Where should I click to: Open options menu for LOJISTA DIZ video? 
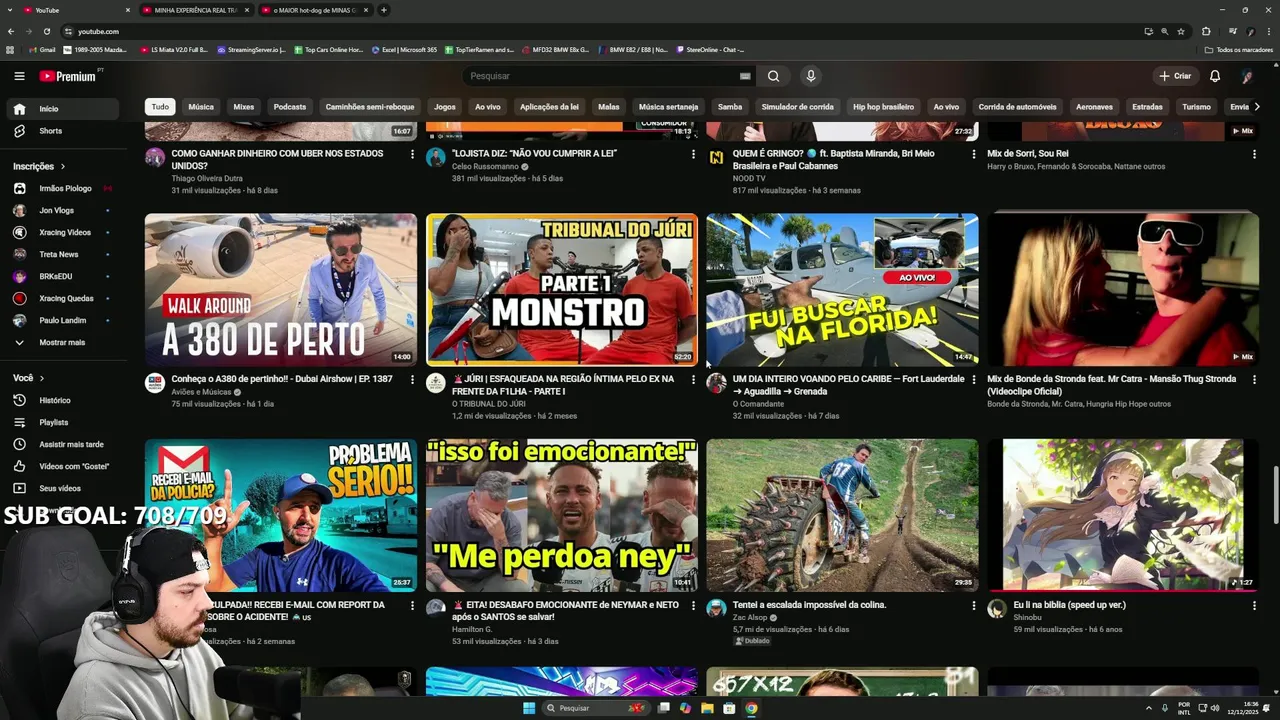[693, 154]
